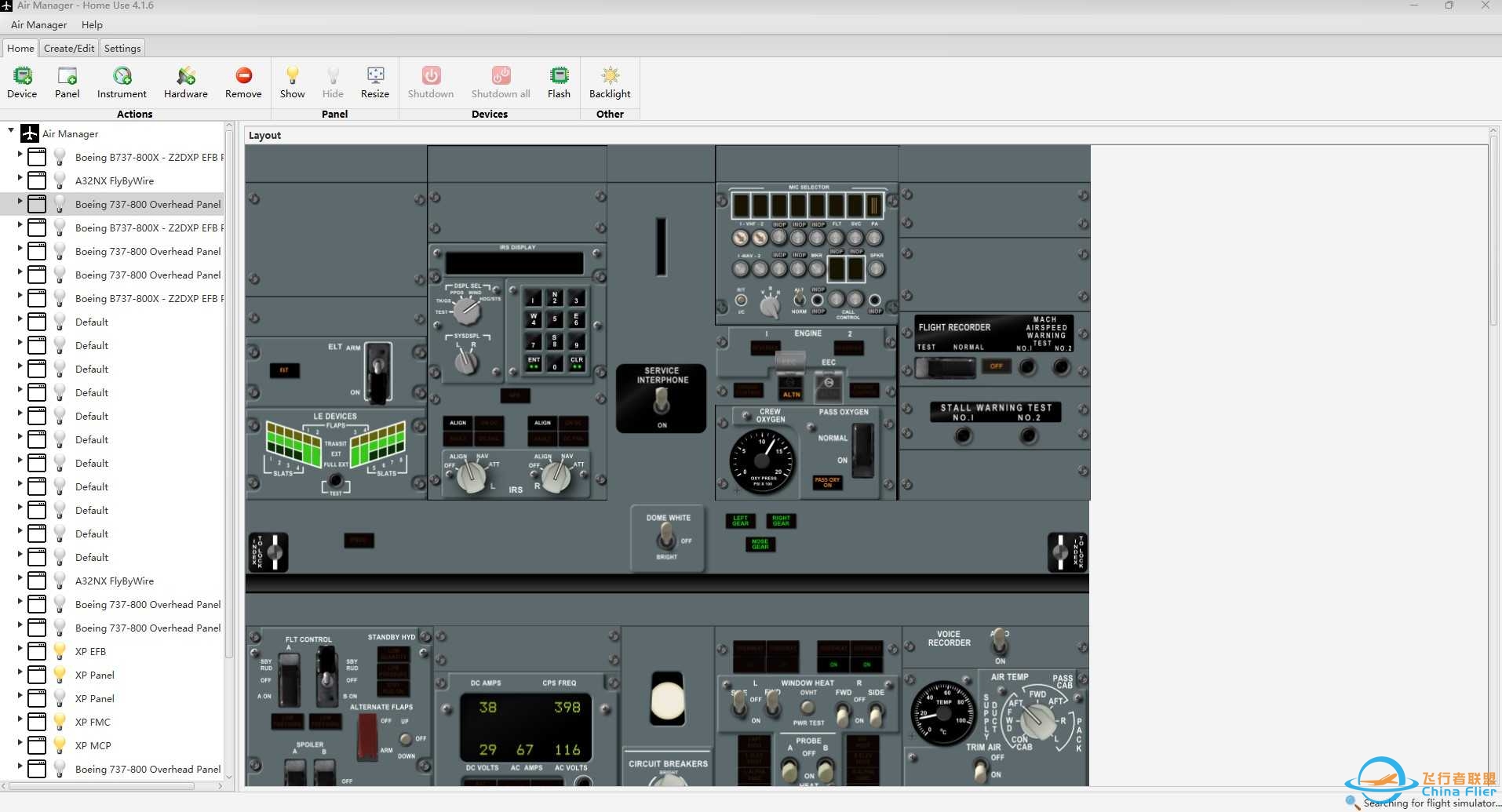Toggle the lit bulb of XP MCP
The image size is (1502, 812).
point(60,745)
